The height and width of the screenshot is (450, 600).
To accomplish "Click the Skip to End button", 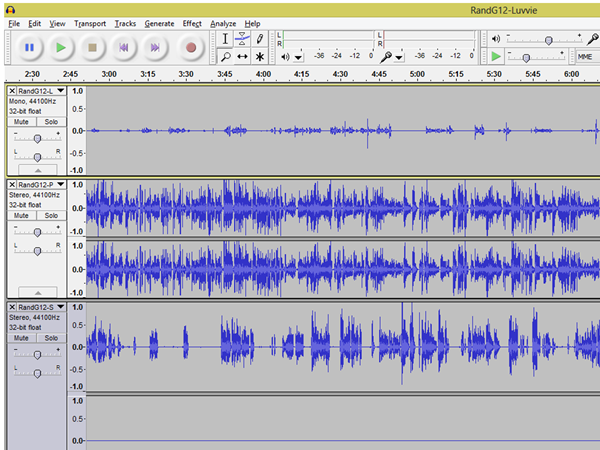I will [x=155, y=47].
